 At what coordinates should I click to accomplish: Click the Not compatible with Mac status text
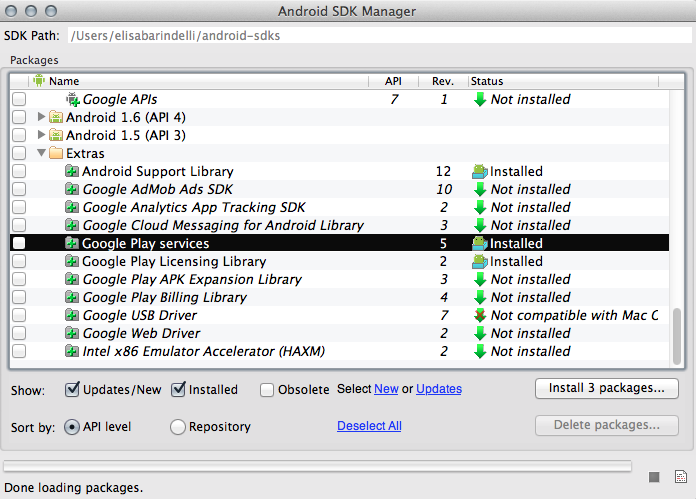pyautogui.click(x=575, y=315)
